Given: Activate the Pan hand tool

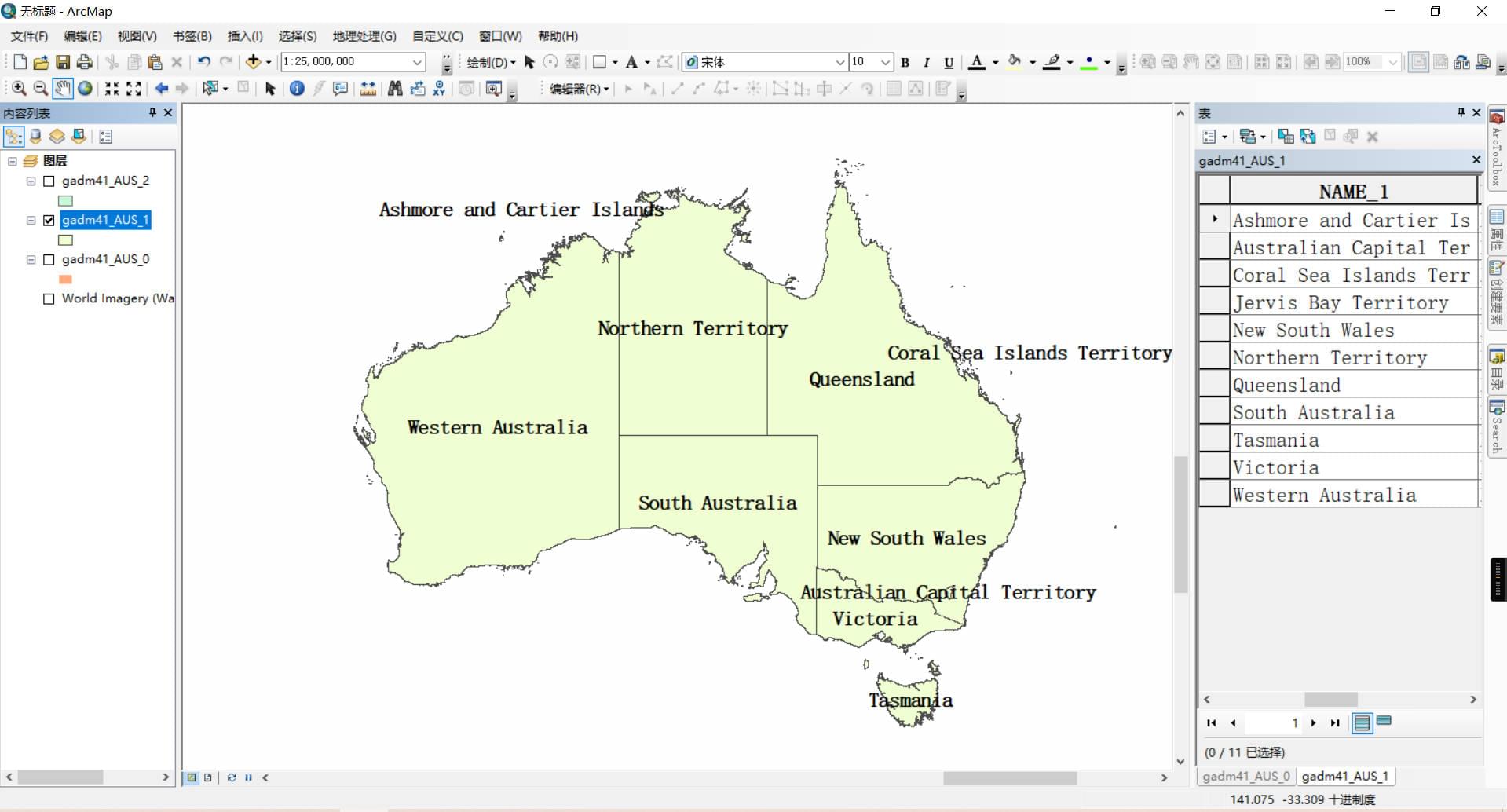Looking at the screenshot, I should (x=63, y=89).
